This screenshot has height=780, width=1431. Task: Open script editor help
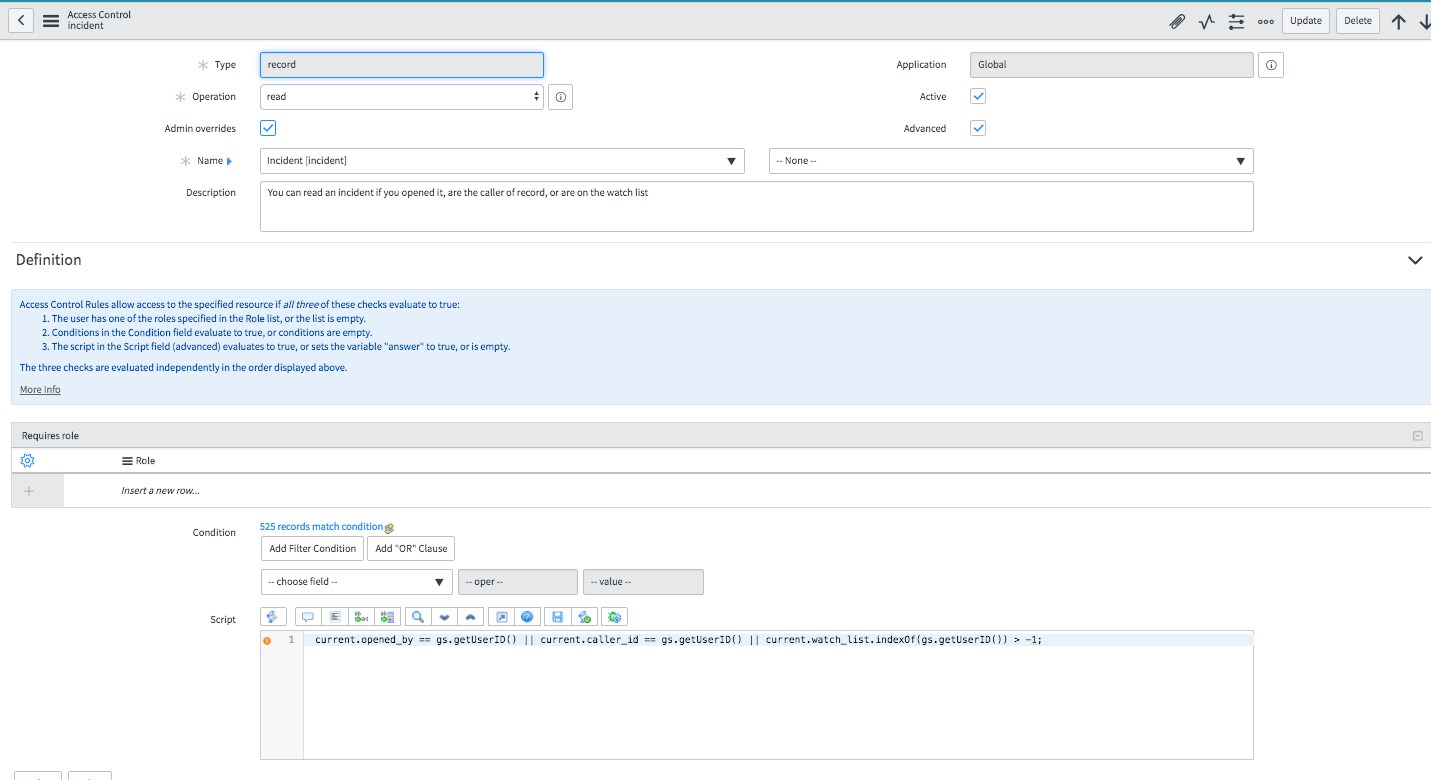(x=528, y=617)
